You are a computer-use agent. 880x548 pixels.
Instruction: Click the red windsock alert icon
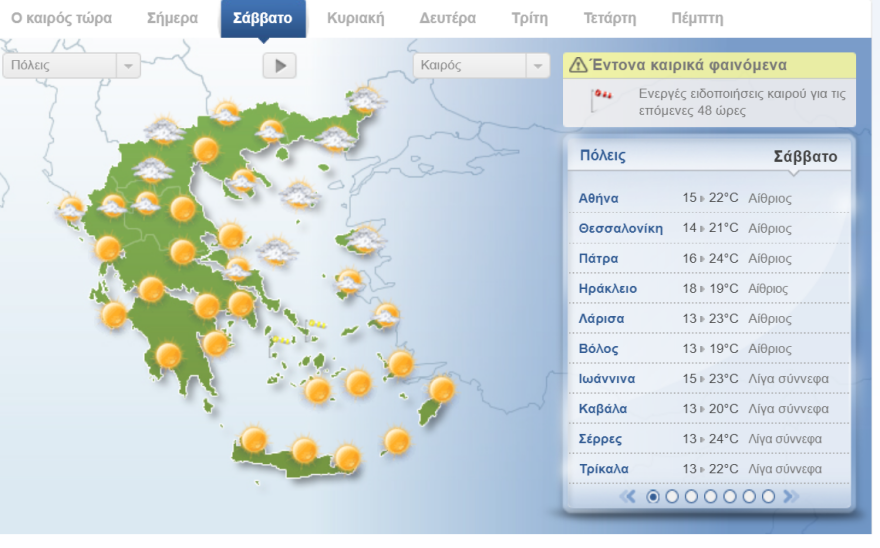point(601,97)
